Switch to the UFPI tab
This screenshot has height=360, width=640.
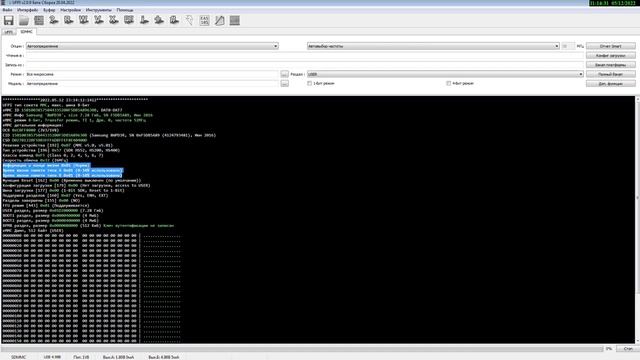click(9, 32)
